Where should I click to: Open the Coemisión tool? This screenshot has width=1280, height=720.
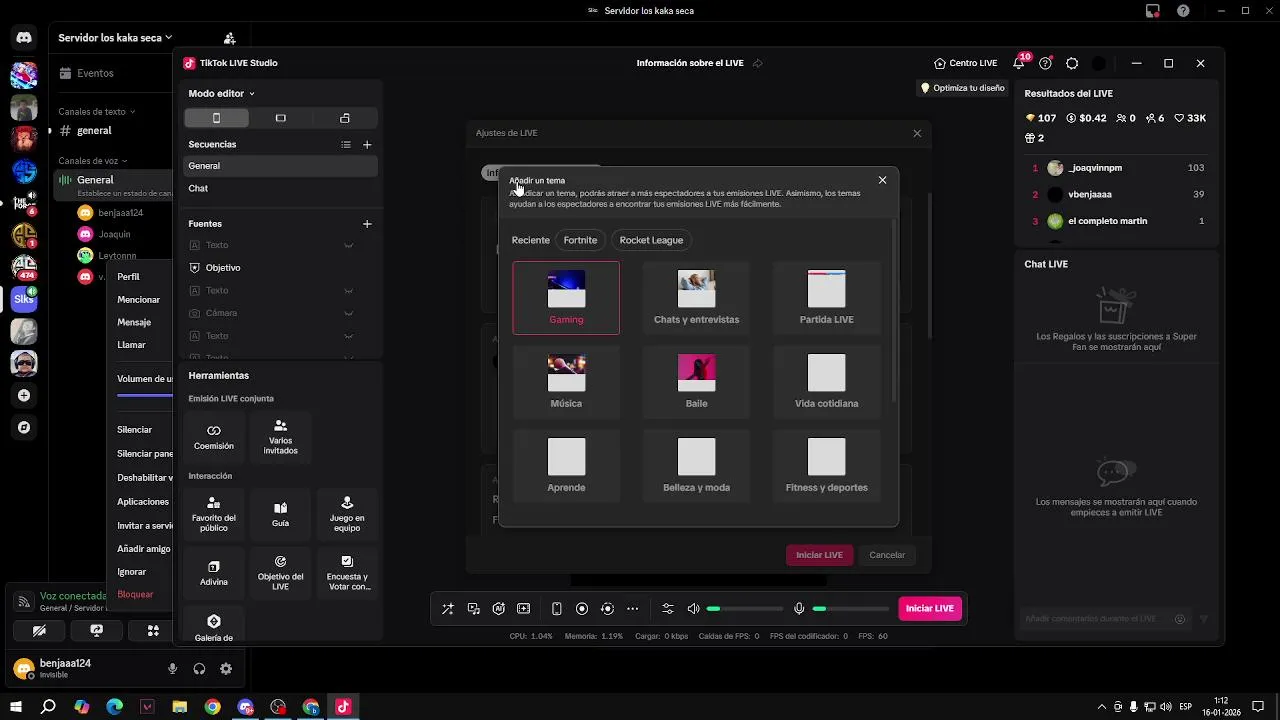pos(214,437)
